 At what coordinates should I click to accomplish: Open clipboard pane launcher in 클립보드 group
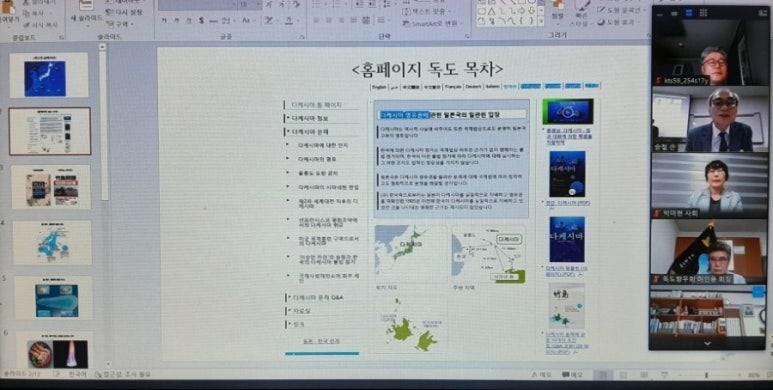[x=62, y=37]
